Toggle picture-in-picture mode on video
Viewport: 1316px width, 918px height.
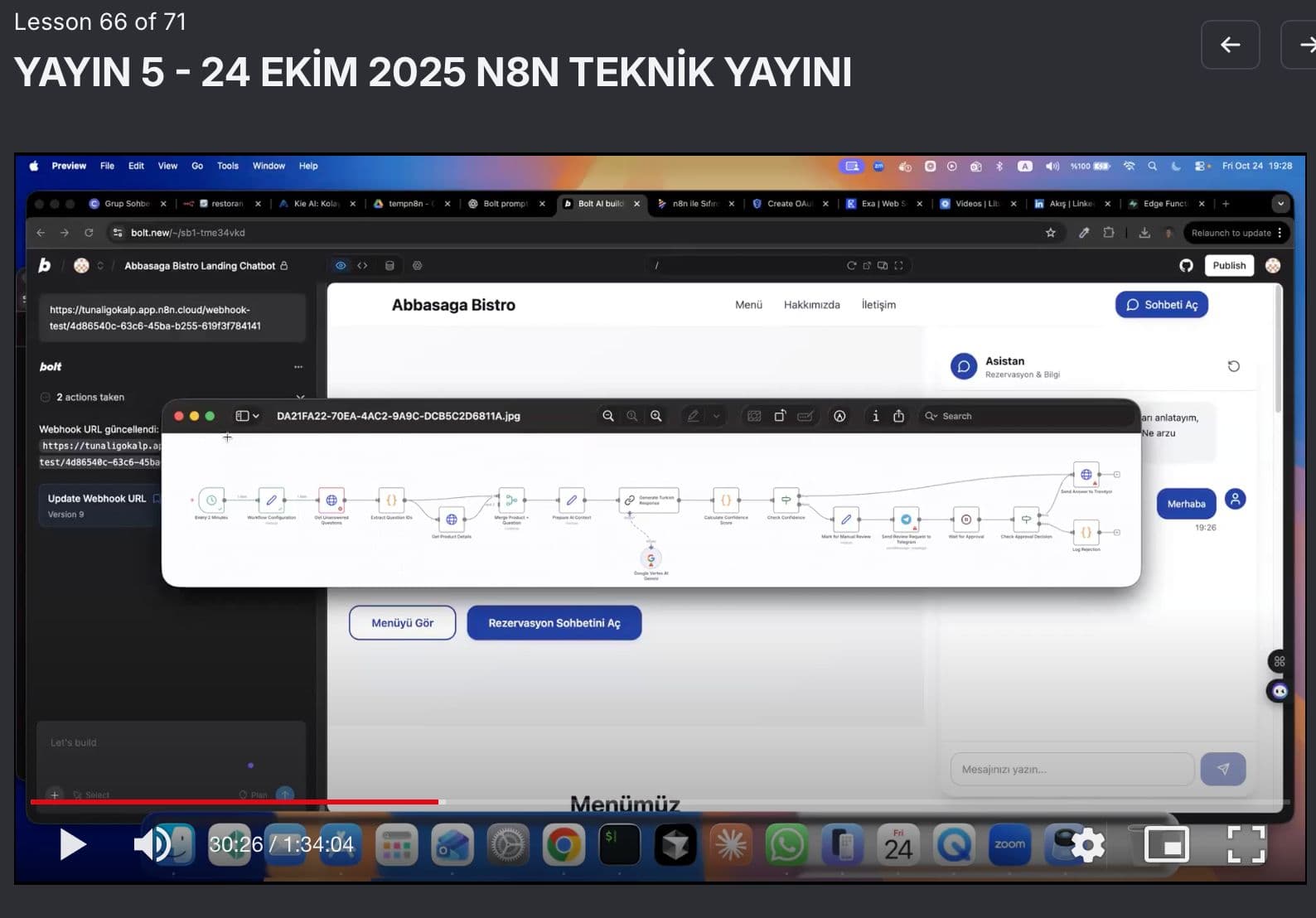tap(1166, 845)
